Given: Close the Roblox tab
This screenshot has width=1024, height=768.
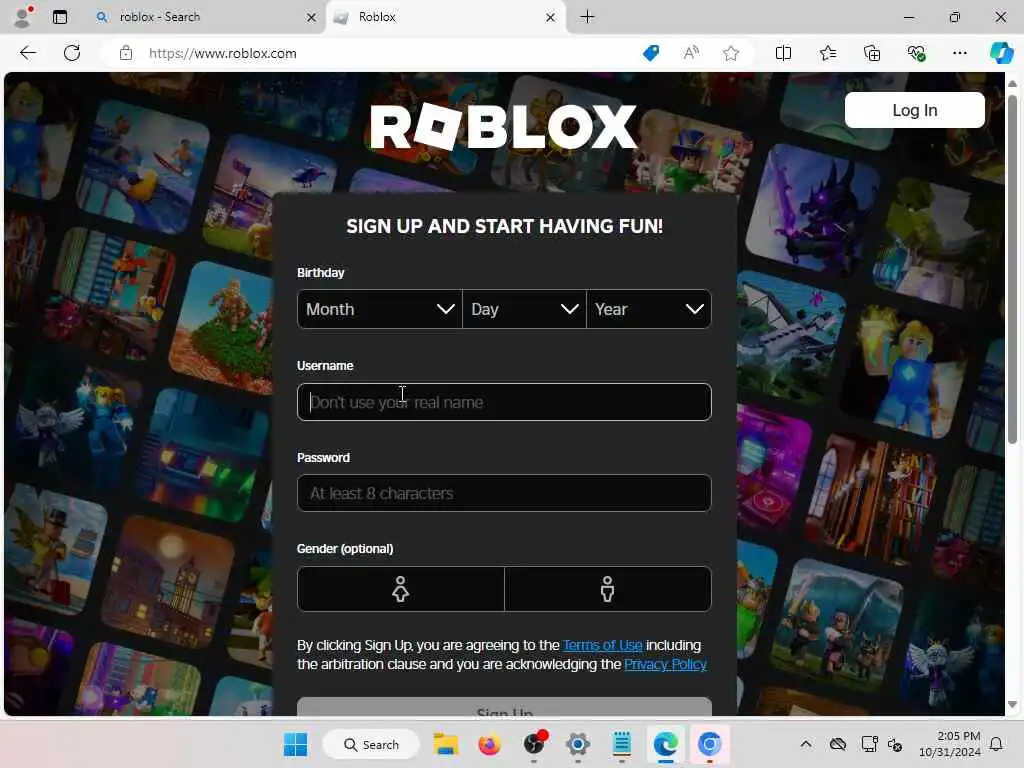Looking at the screenshot, I should click(x=551, y=18).
